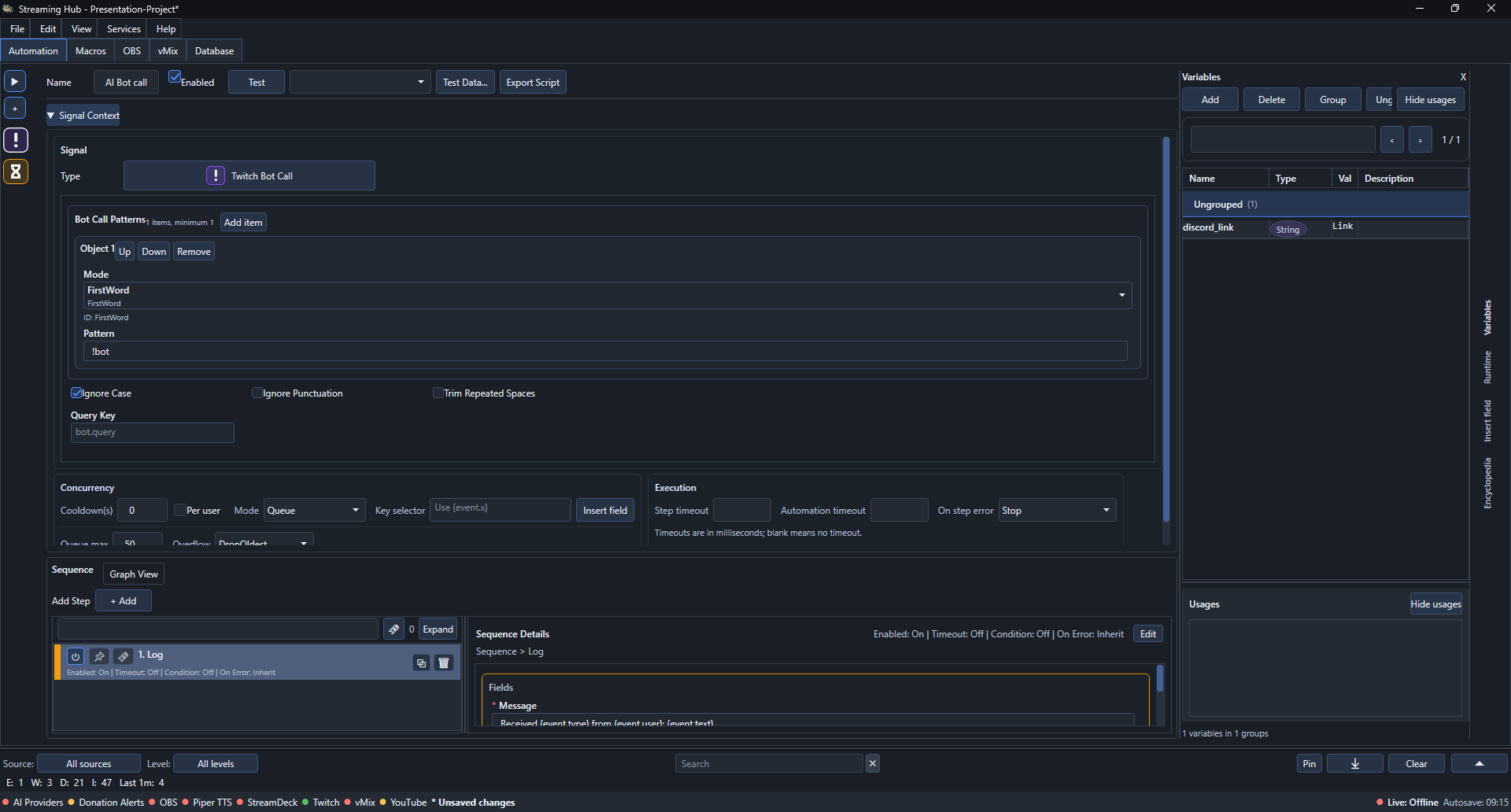This screenshot has height=812, width=1511.
Task: Click the vMix status indicator in status bar
Action: 360,803
